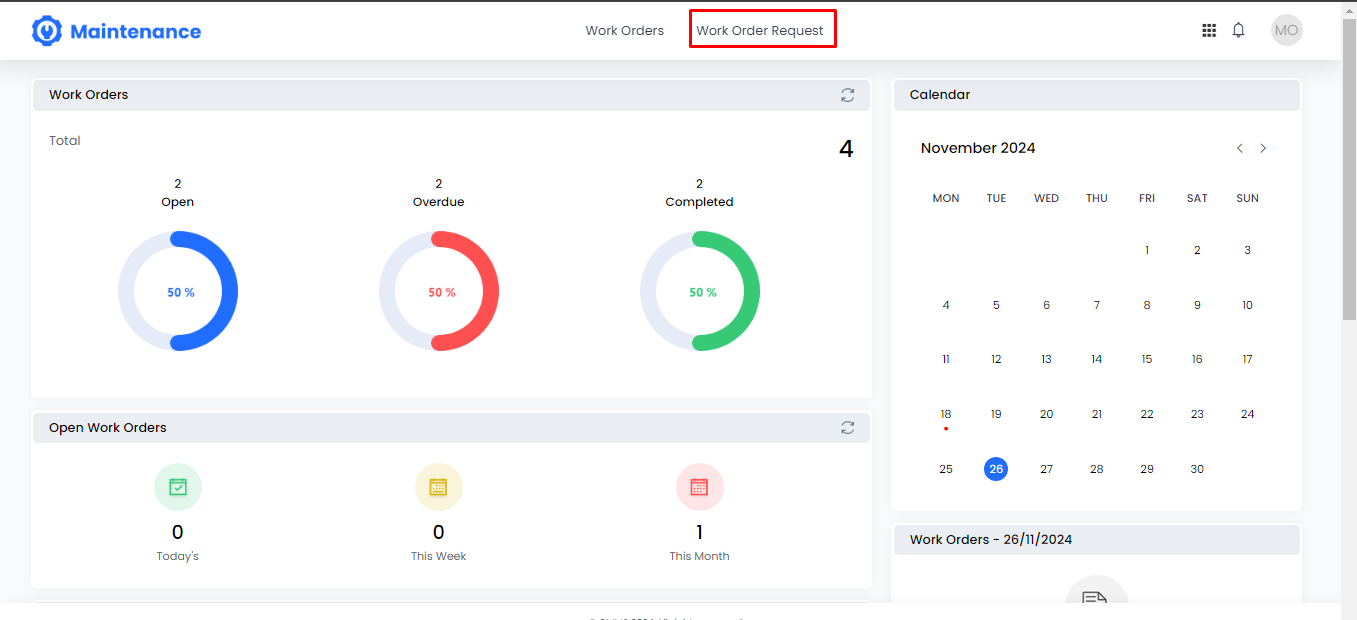Open the apps grid menu icon
This screenshot has width=1357, height=620.
(1209, 31)
